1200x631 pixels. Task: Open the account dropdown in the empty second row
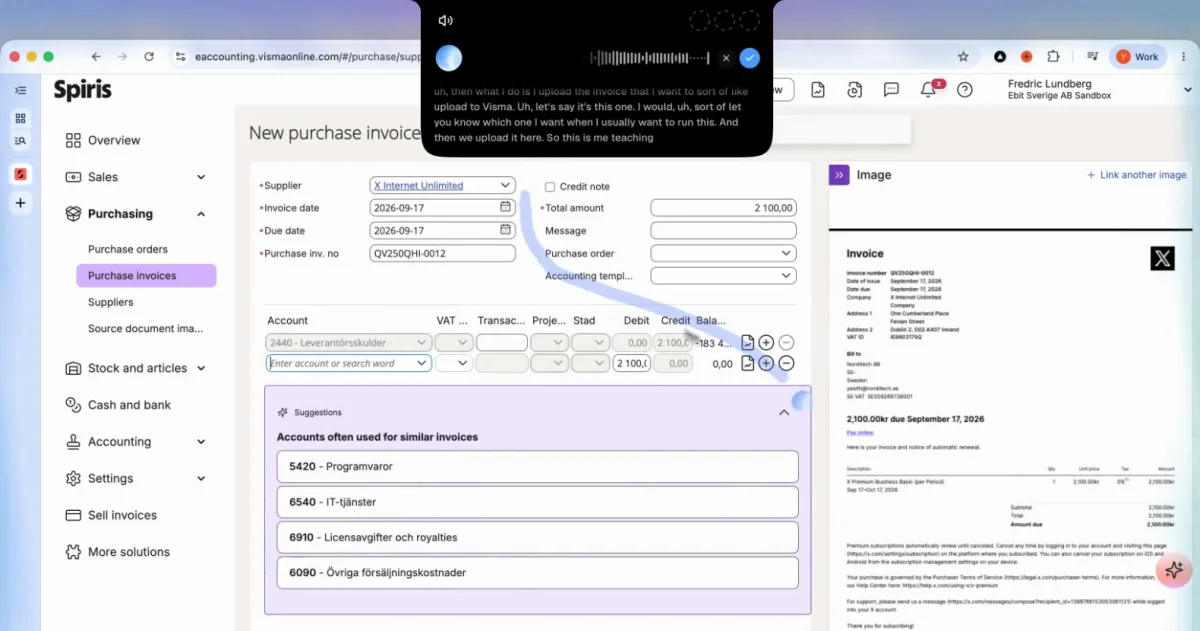point(422,364)
